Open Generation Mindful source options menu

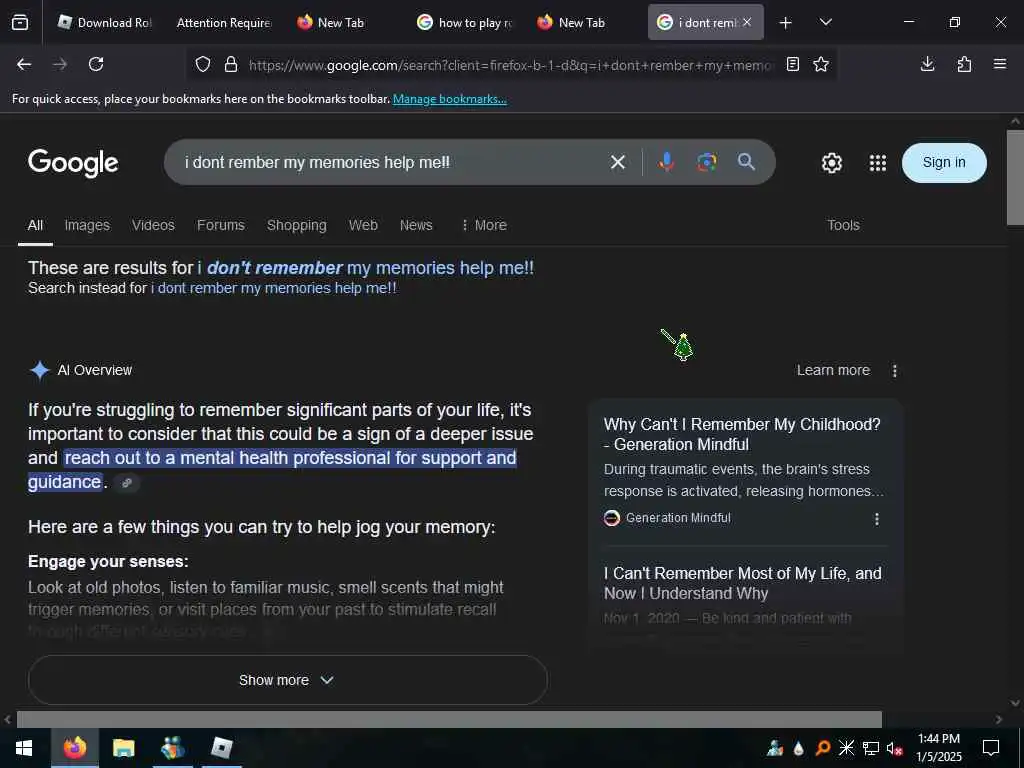pos(876,519)
